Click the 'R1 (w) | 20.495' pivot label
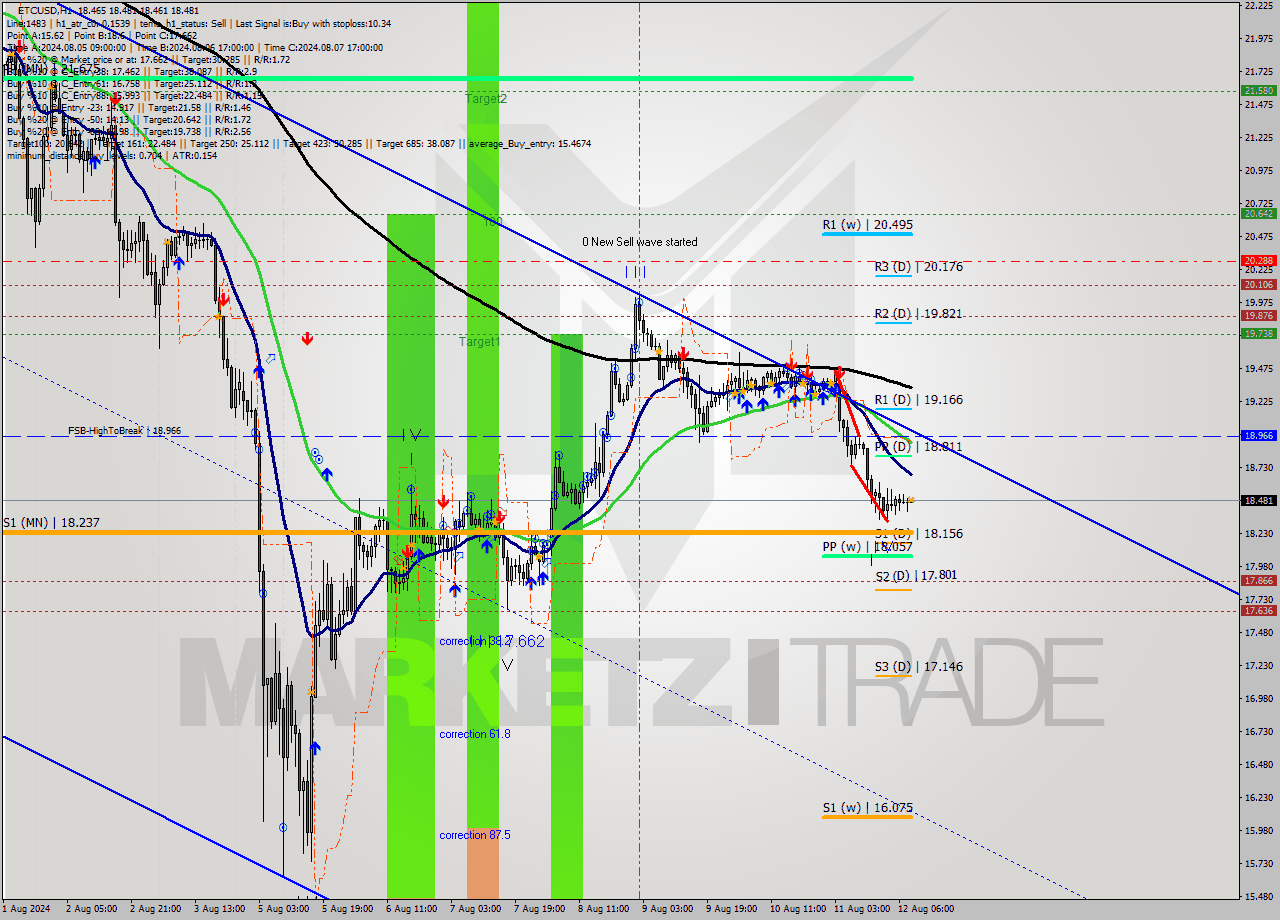Image resolution: width=1280 pixels, height=920 pixels. click(x=867, y=225)
